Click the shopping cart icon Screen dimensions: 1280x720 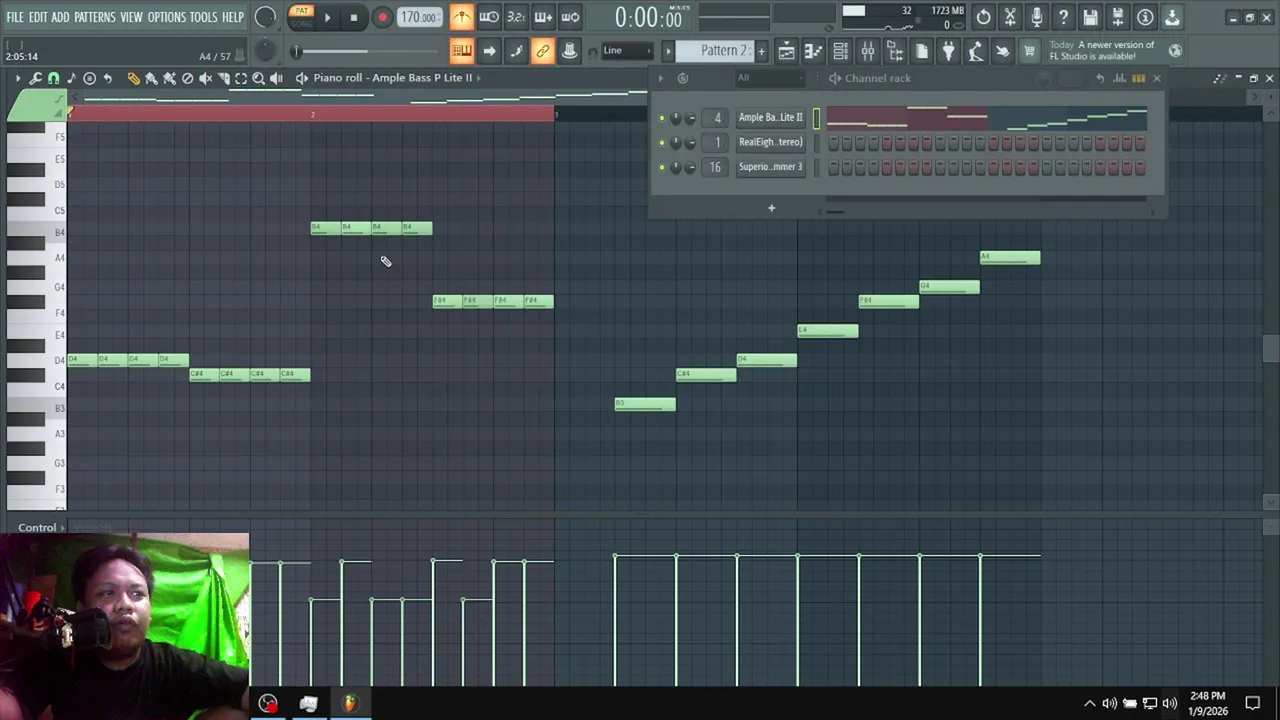point(1030,51)
